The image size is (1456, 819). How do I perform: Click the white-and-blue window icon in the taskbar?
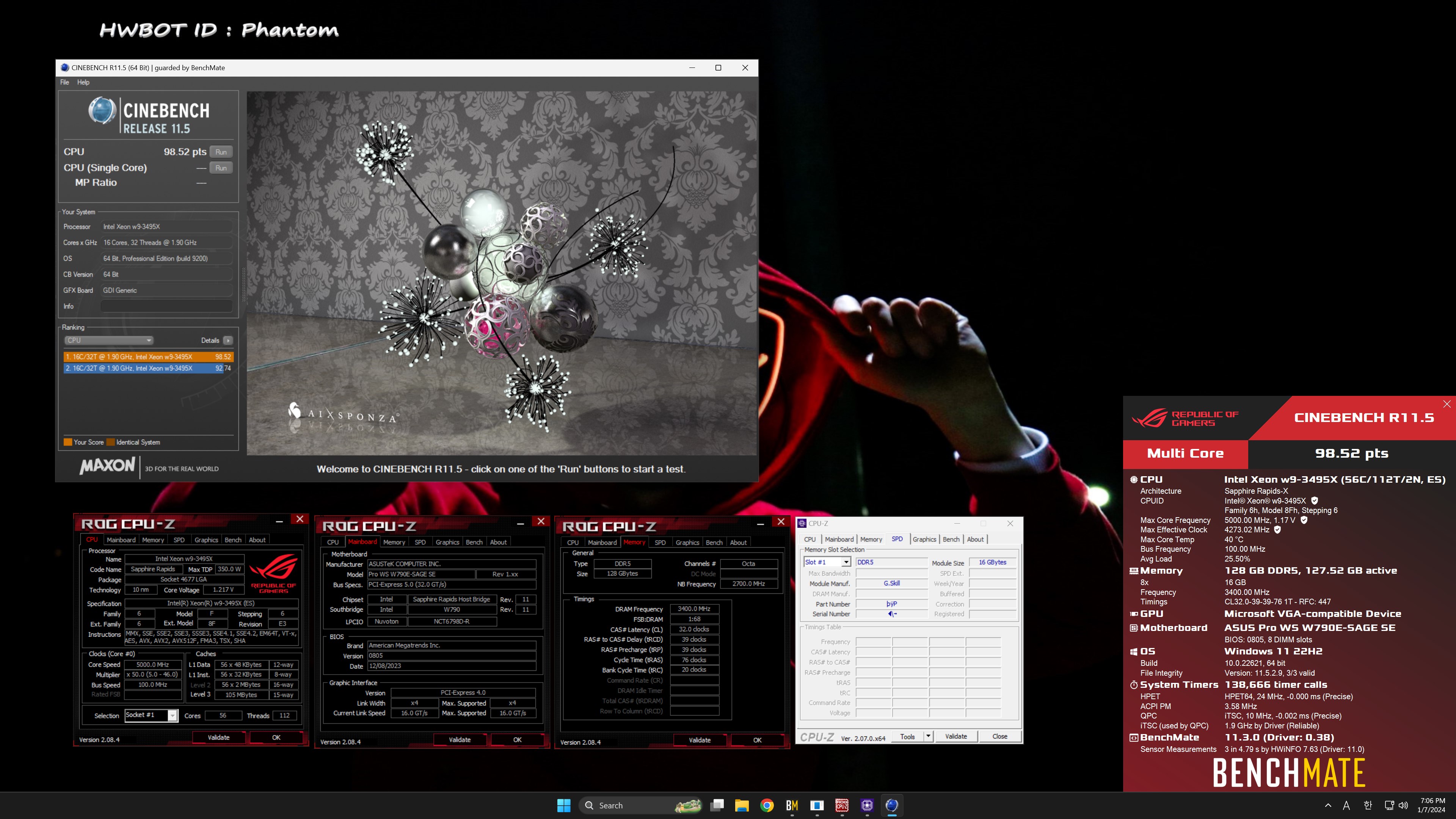(817, 805)
